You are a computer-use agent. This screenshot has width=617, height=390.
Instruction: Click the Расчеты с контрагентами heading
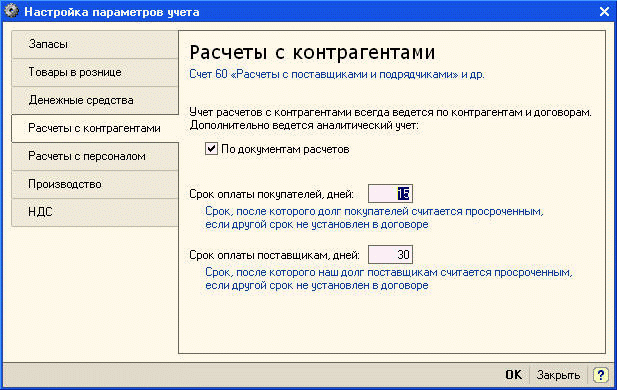click(312, 52)
